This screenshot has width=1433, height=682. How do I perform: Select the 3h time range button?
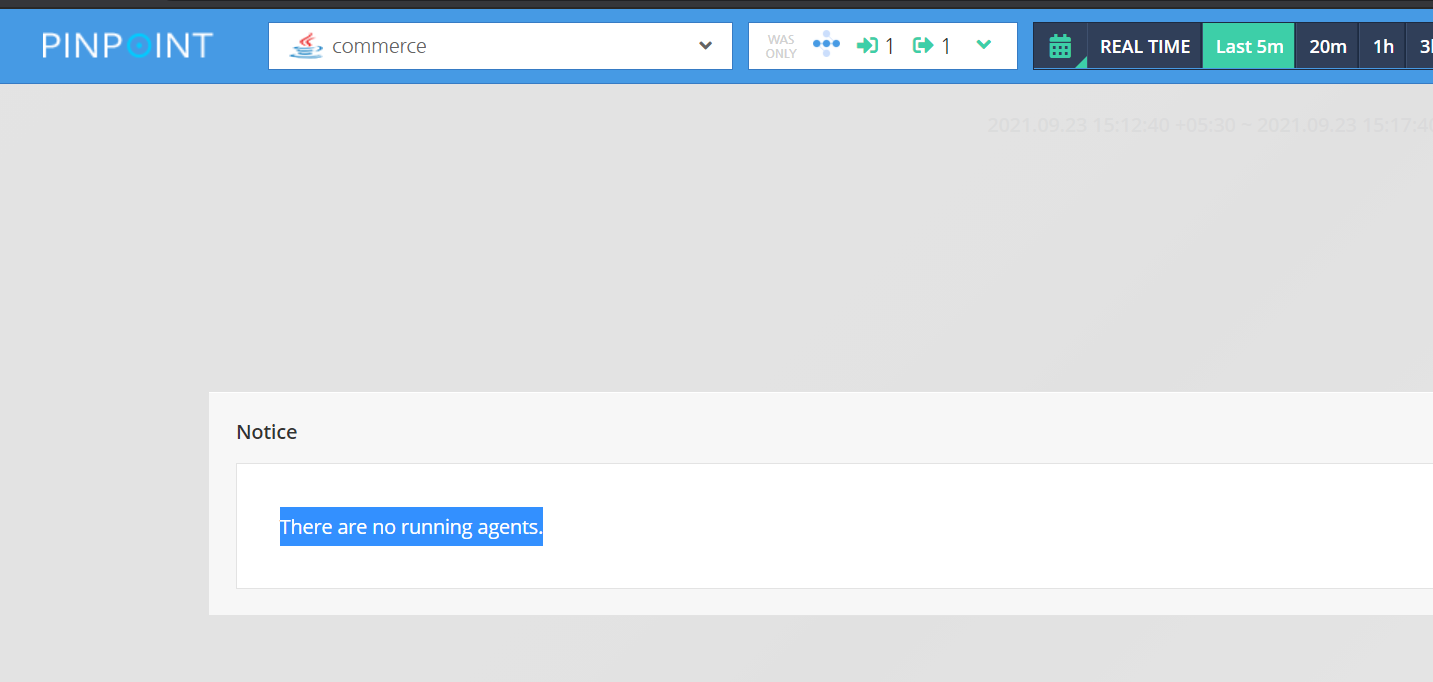[1424, 45]
